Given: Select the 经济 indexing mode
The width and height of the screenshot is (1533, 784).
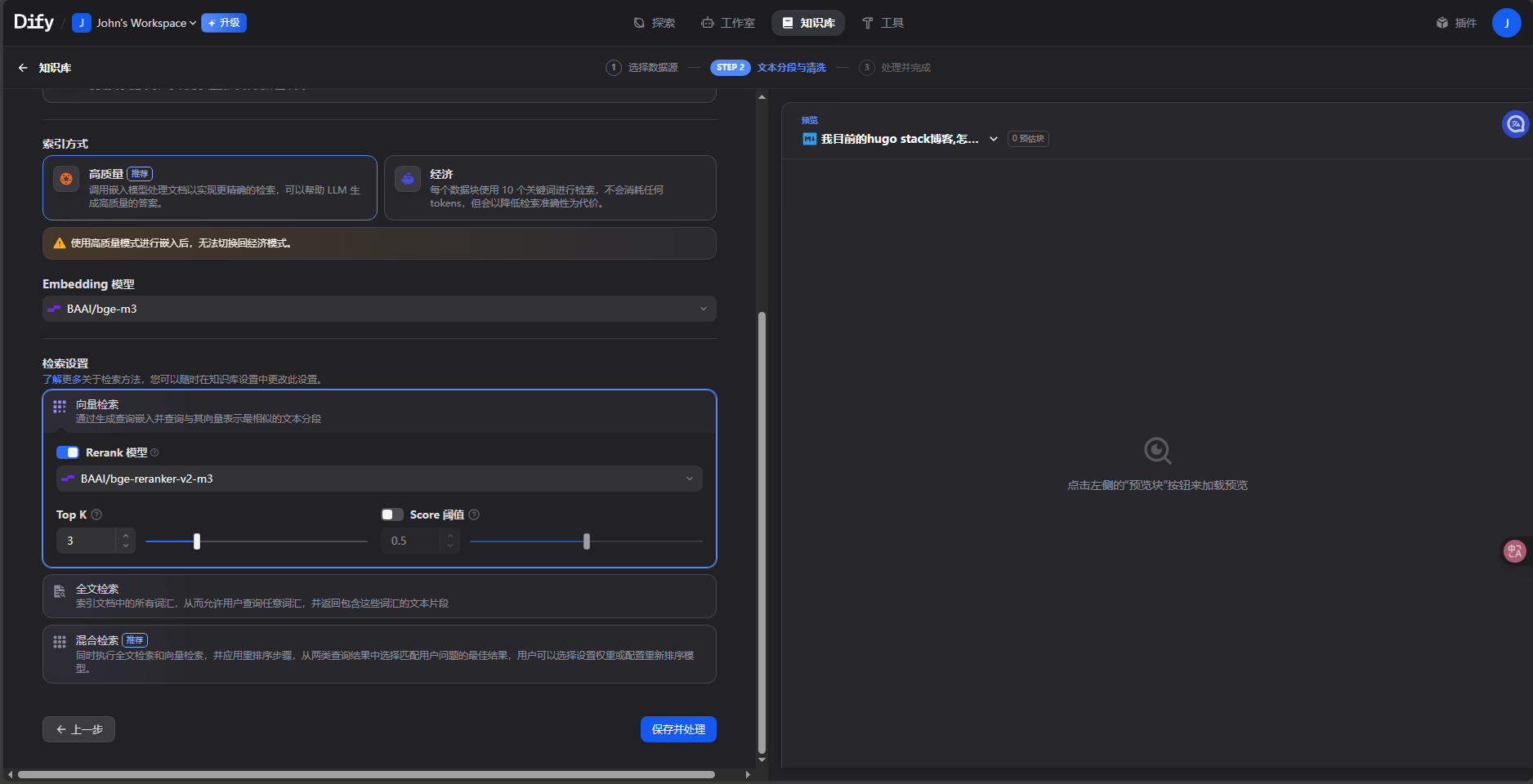Looking at the screenshot, I should pyautogui.click(x=550, y=188).
